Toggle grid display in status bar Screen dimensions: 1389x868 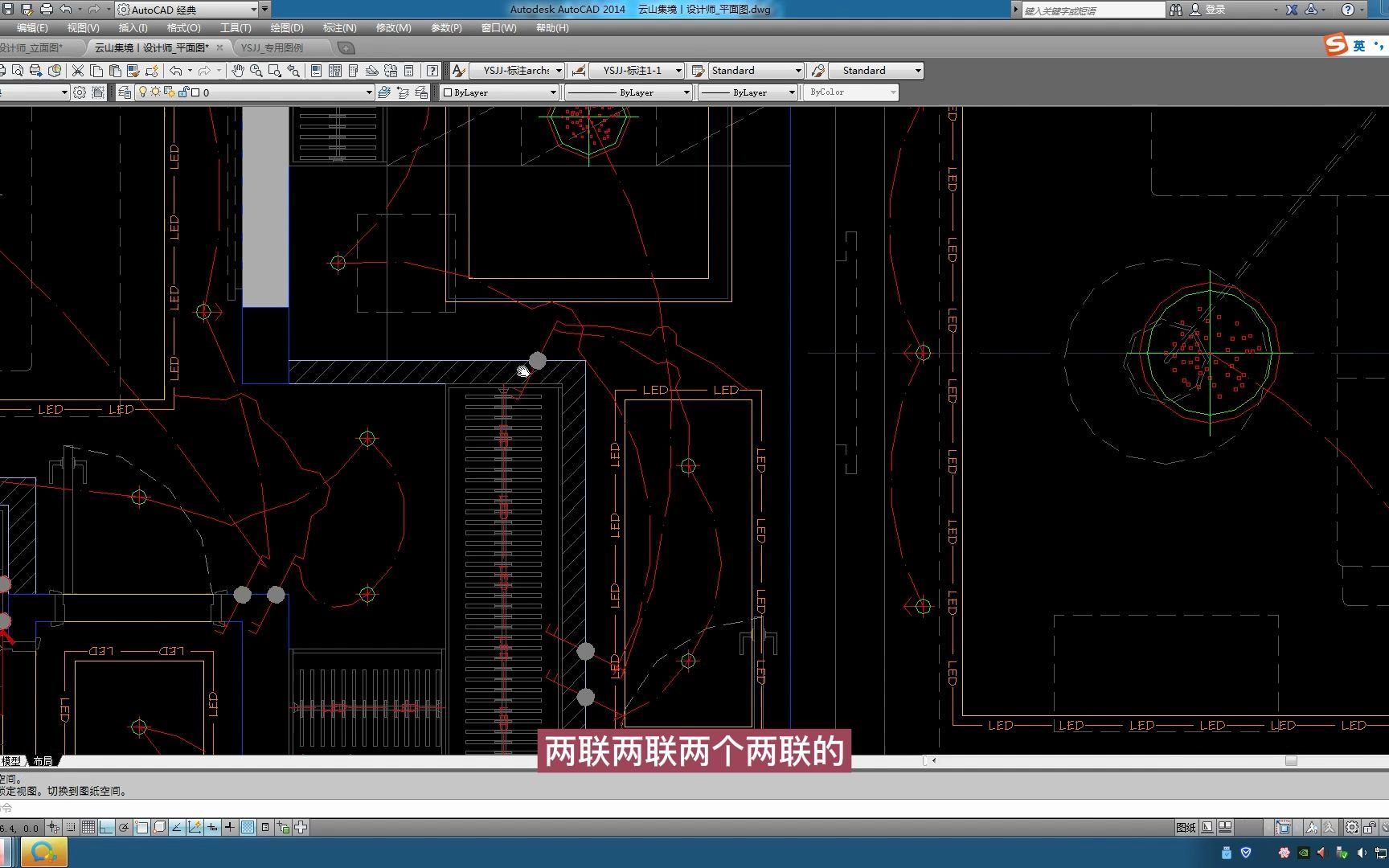88,827
